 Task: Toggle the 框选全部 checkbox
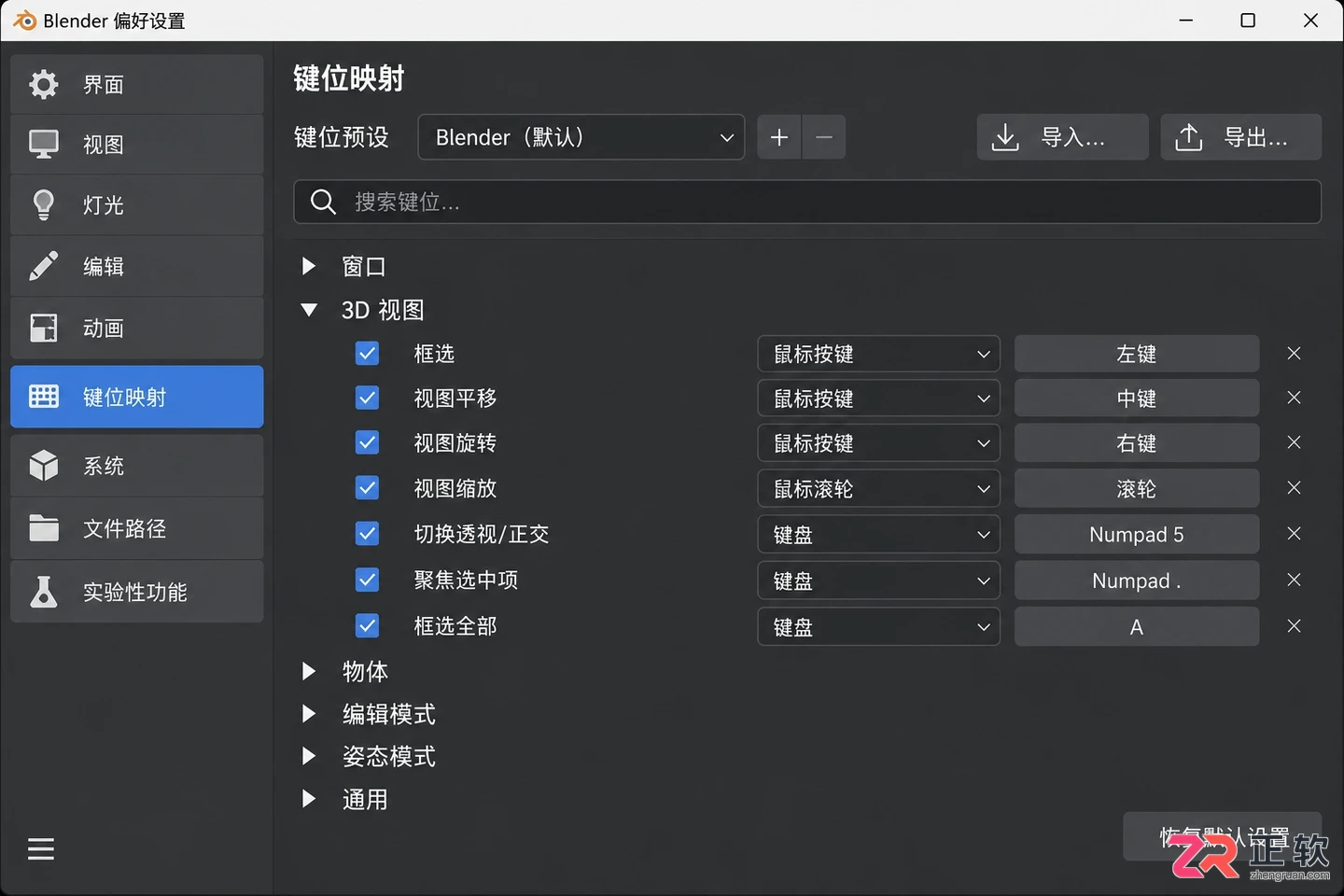click(368, 625)
